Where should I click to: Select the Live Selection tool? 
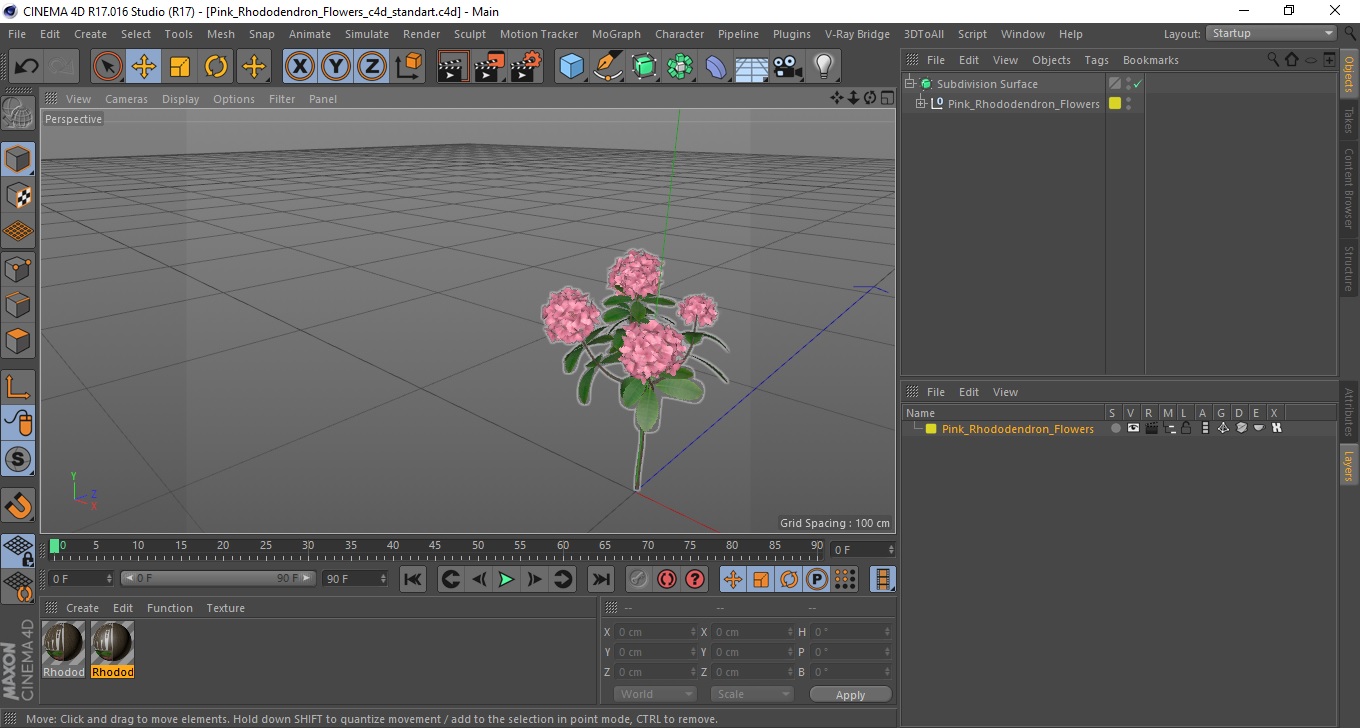[x=108, y=67]
